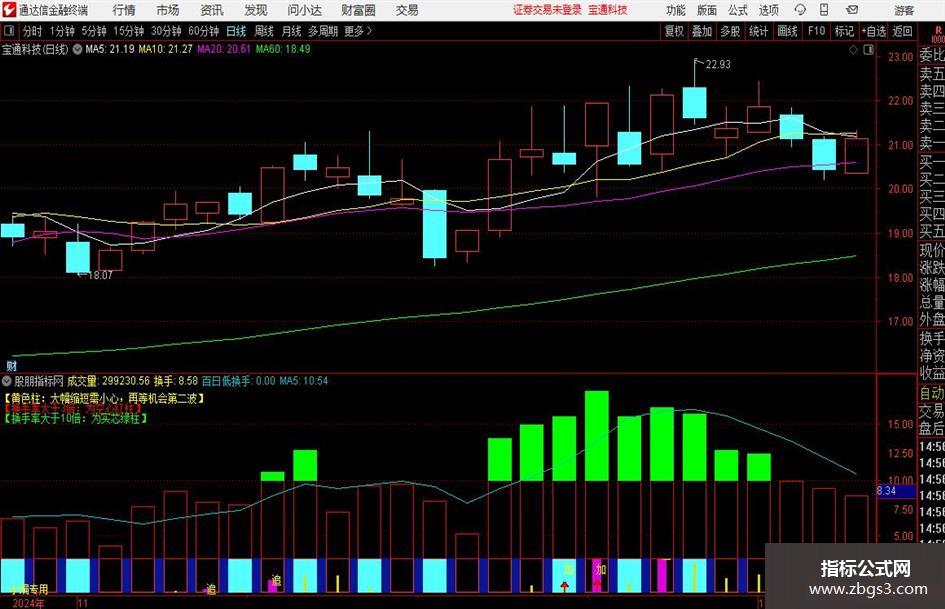Click the 22.93 high price label

tap(718, 65)
